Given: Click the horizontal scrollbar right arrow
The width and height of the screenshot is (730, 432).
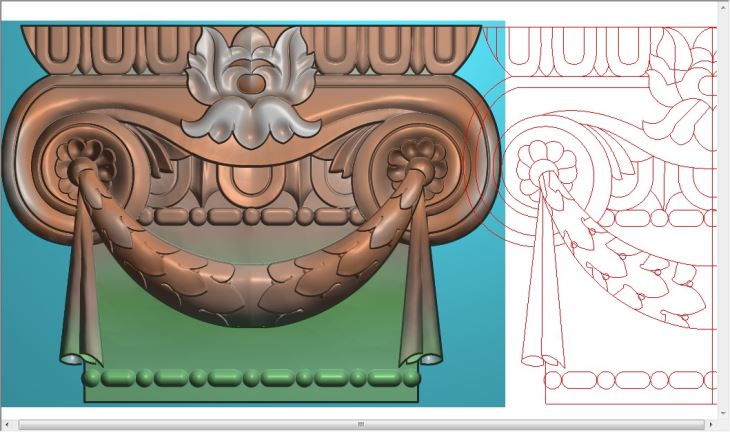Looking at the screenshot, I should coord(711,424).
